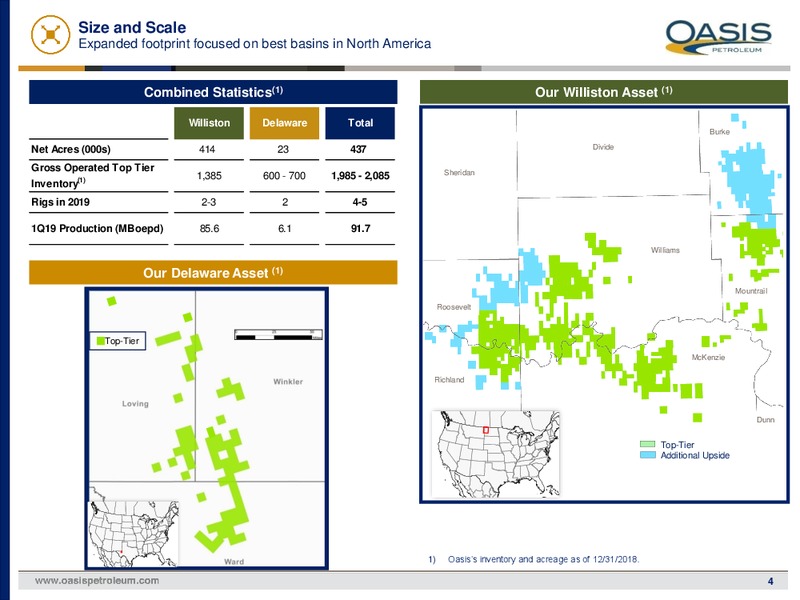Click the Delaware production value 6.1
This screenshot has height=600, width=800.
click(285, 229)
